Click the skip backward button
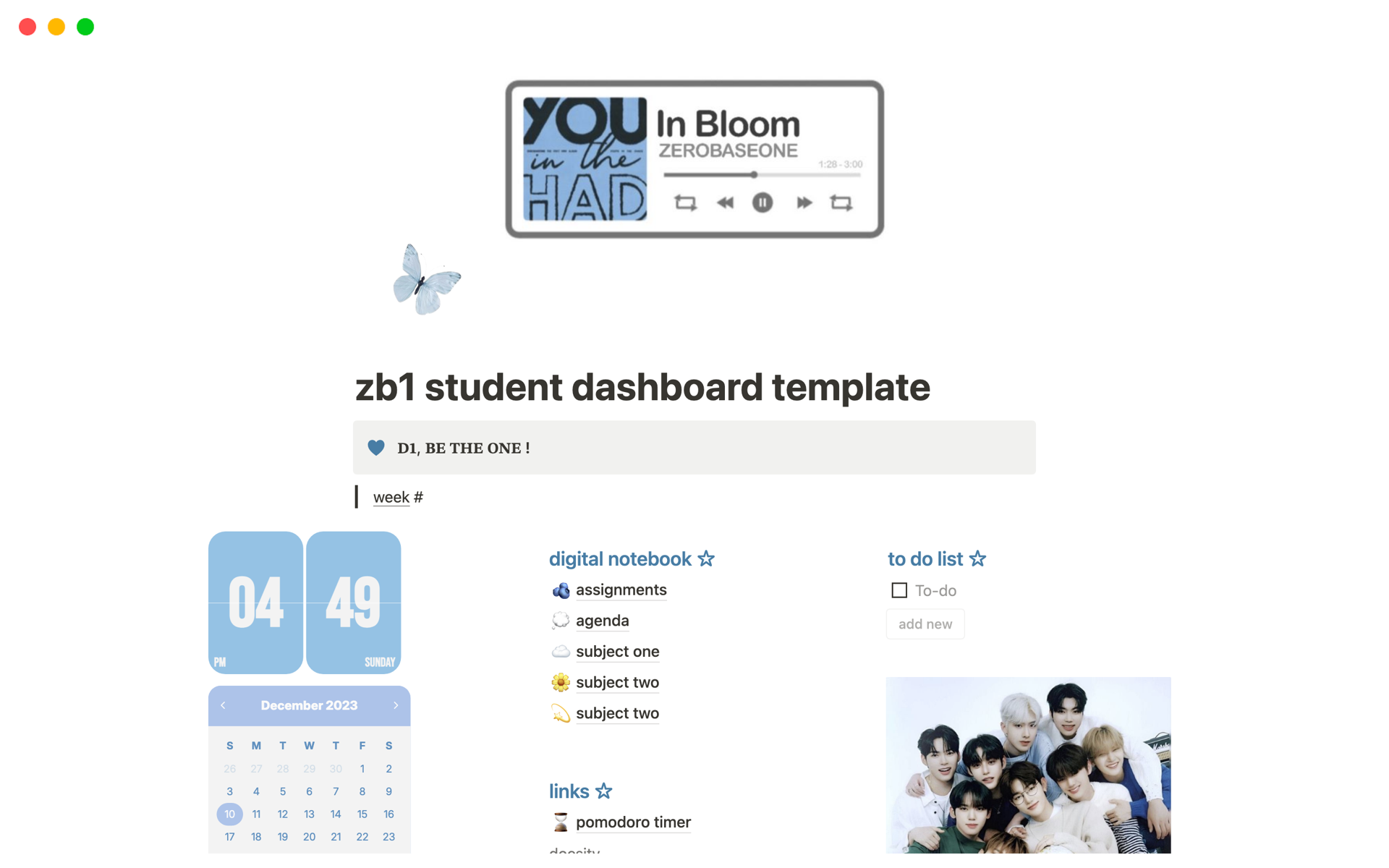Screen dimensions: 1389x868 pyautogui.click(x=724, y=203)
